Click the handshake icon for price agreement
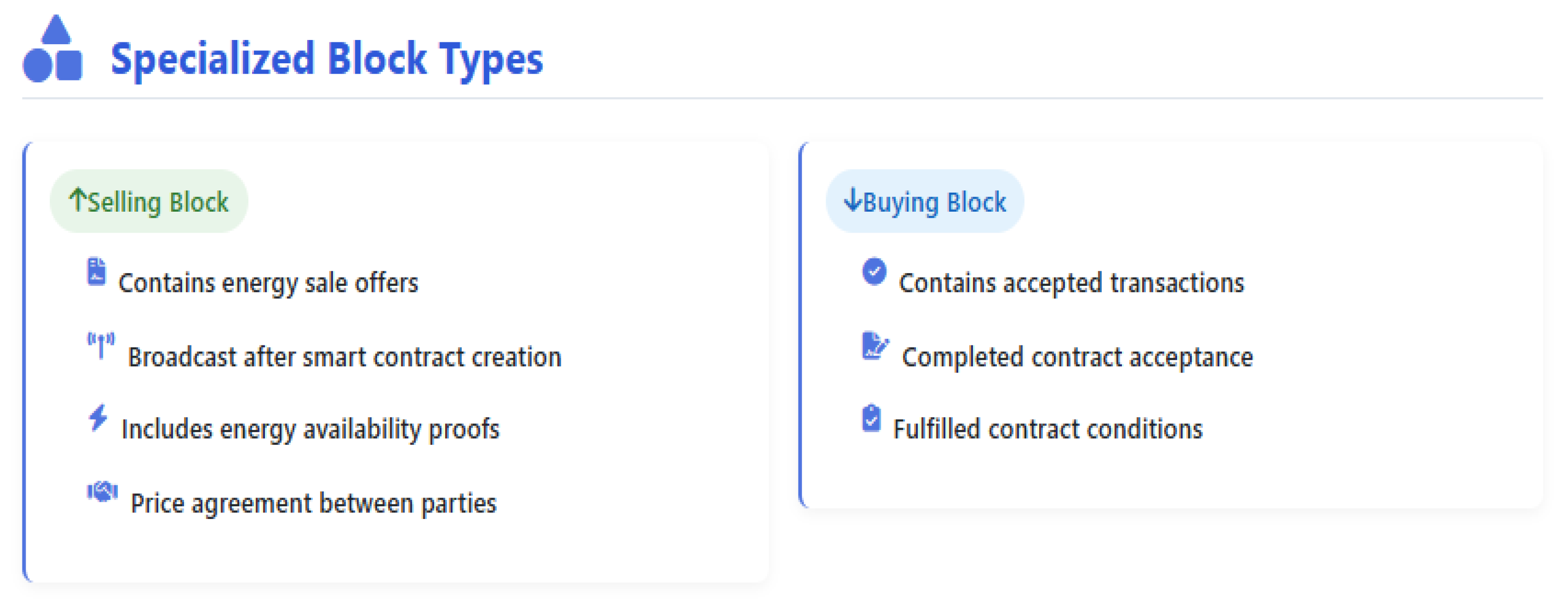This screenshot has height=607, width=1568. point(102,491)
